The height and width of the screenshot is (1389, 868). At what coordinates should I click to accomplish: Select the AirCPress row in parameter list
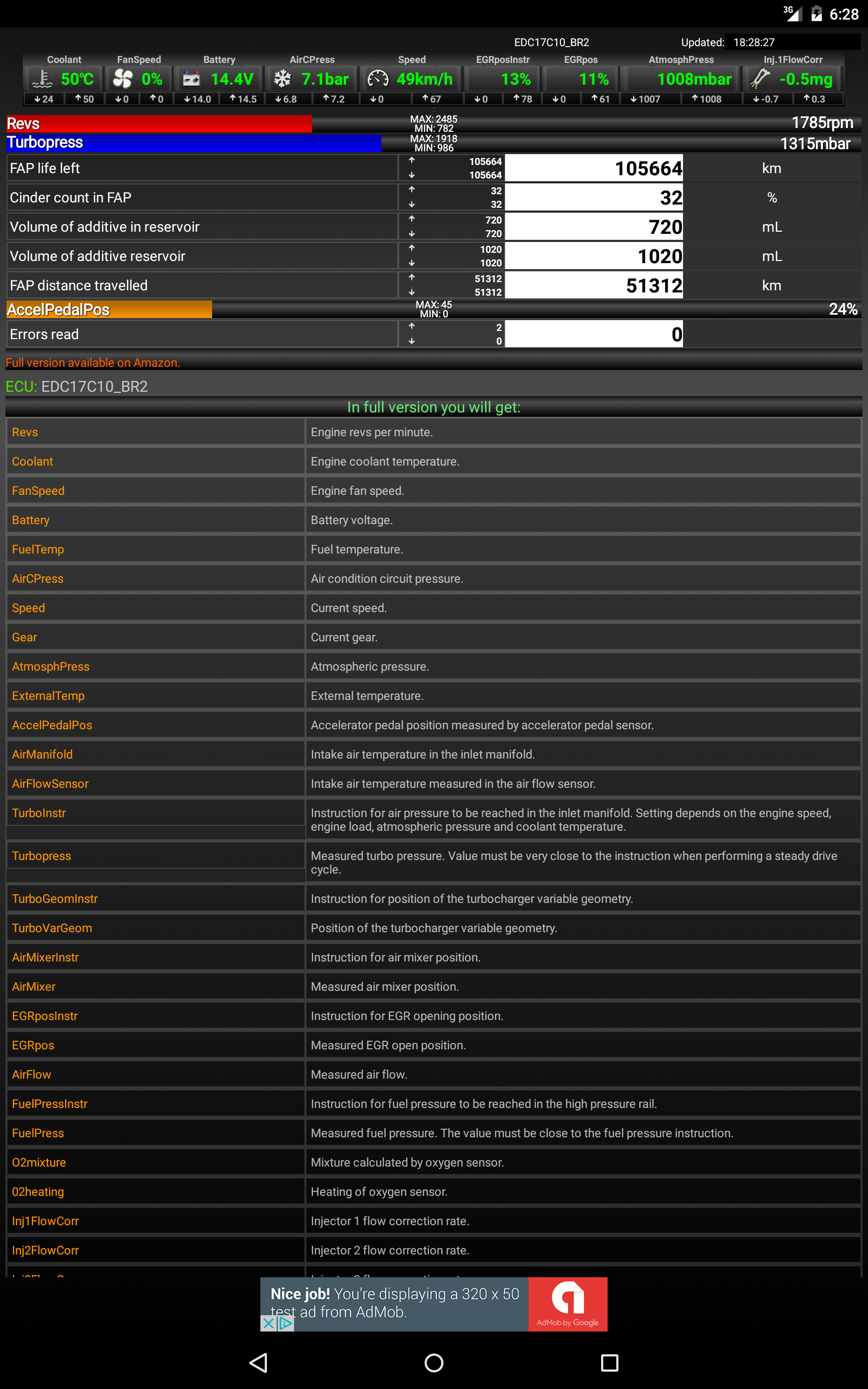[x=434, y=578]
